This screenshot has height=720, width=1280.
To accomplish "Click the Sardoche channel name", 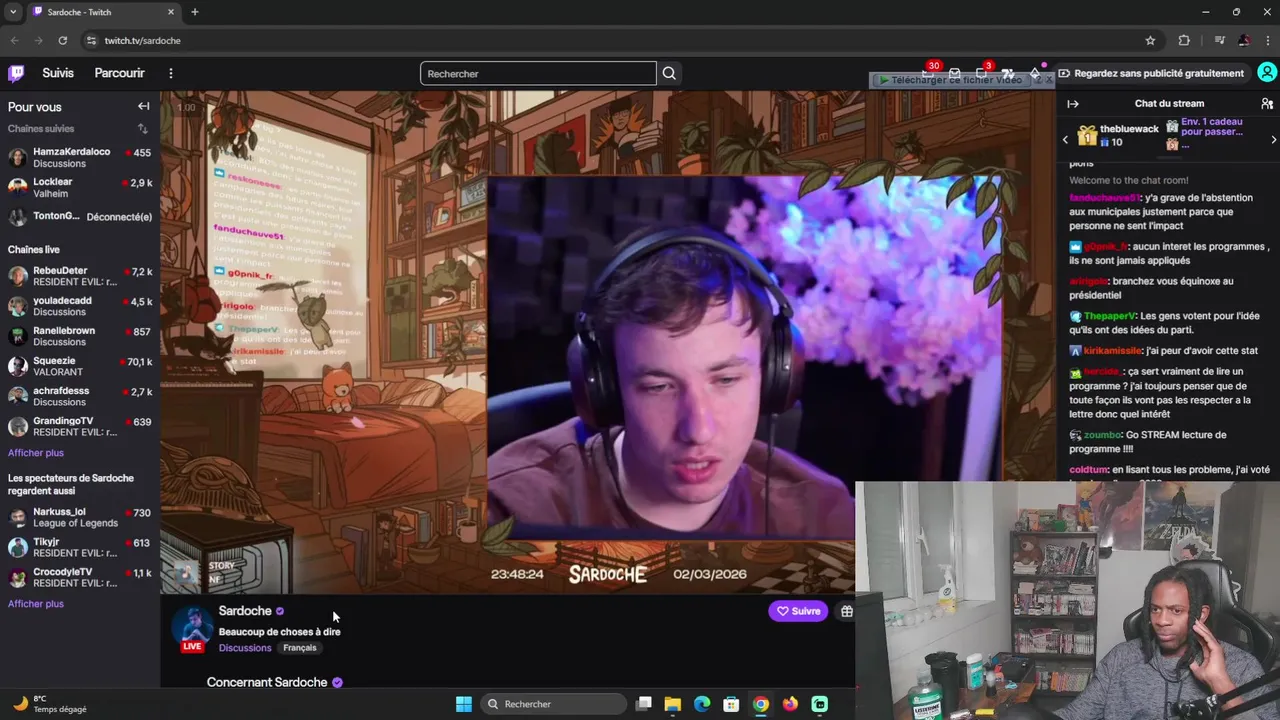I will 245,611.
